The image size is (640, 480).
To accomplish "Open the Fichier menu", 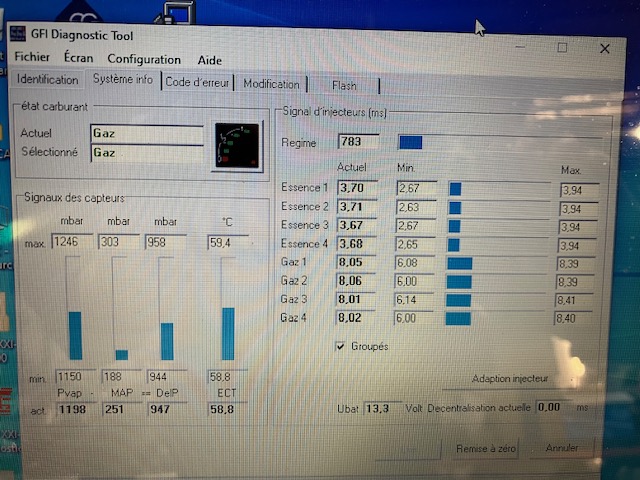I will [32, 56].
